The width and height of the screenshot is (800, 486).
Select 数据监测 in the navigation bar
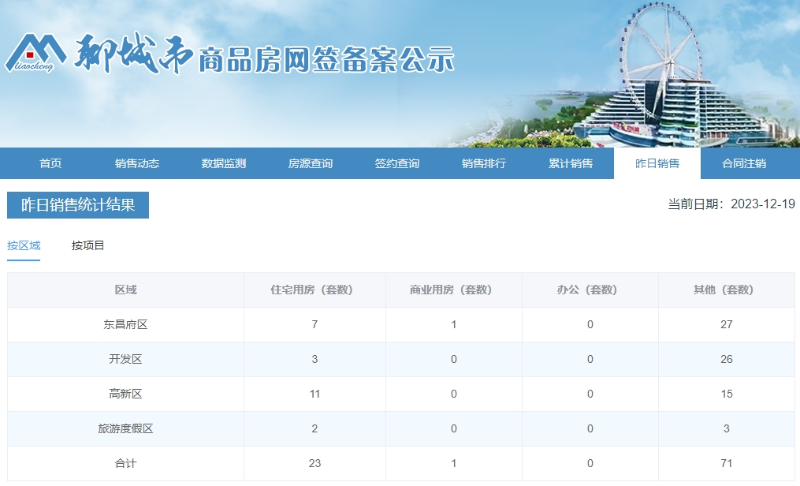click(x=224, y=164)
